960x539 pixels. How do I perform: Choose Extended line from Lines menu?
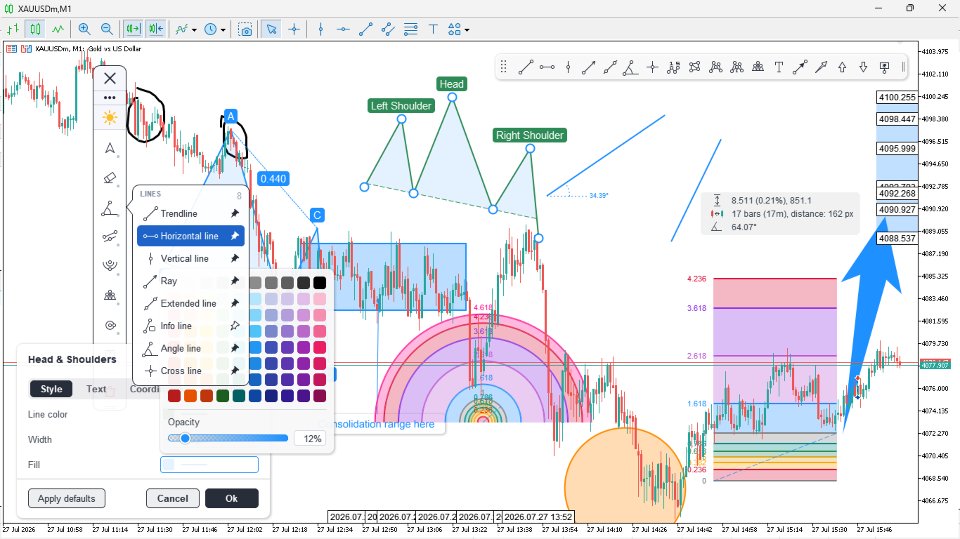pos(190,303)
